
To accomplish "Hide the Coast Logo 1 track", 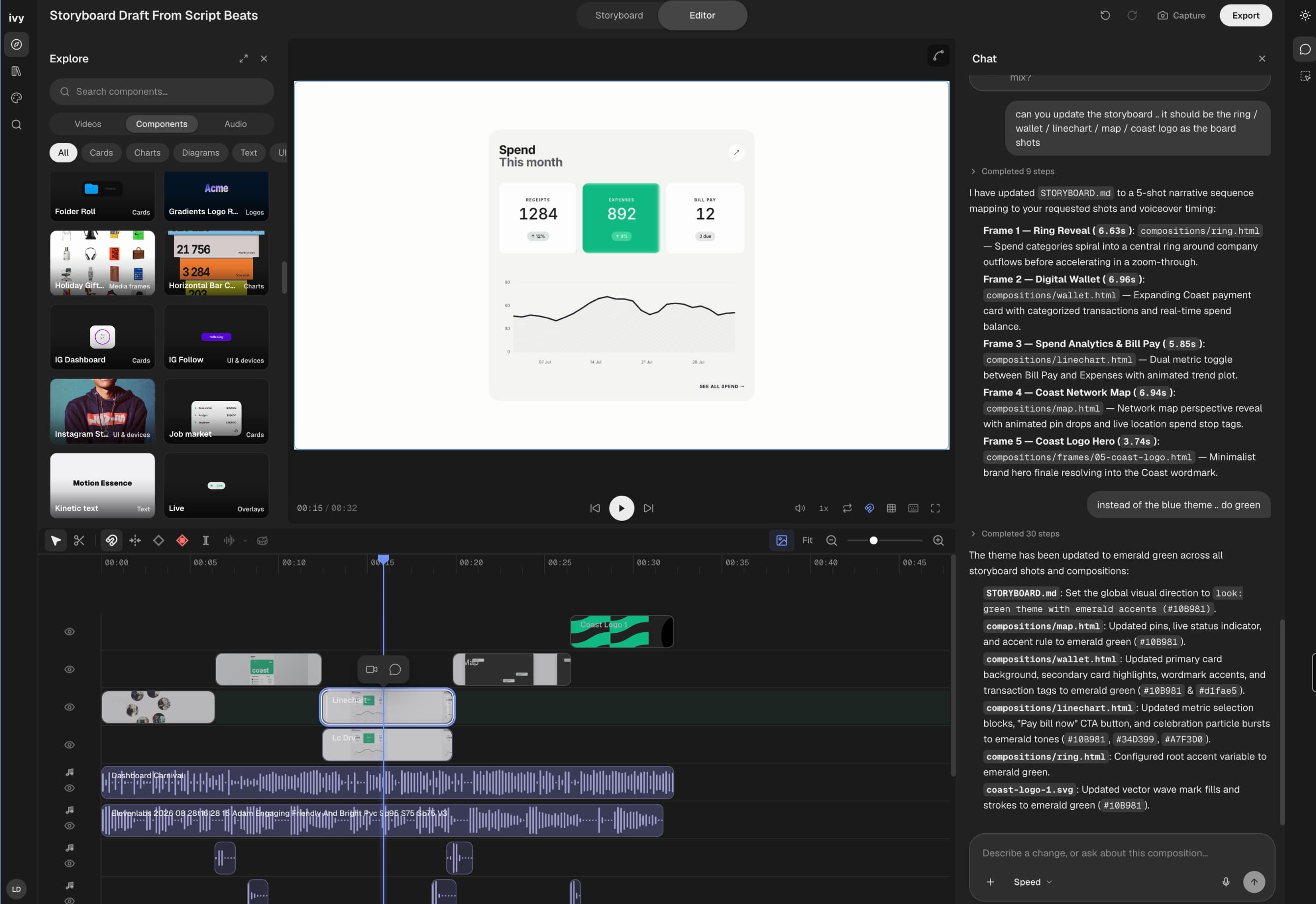I will 70,632.
